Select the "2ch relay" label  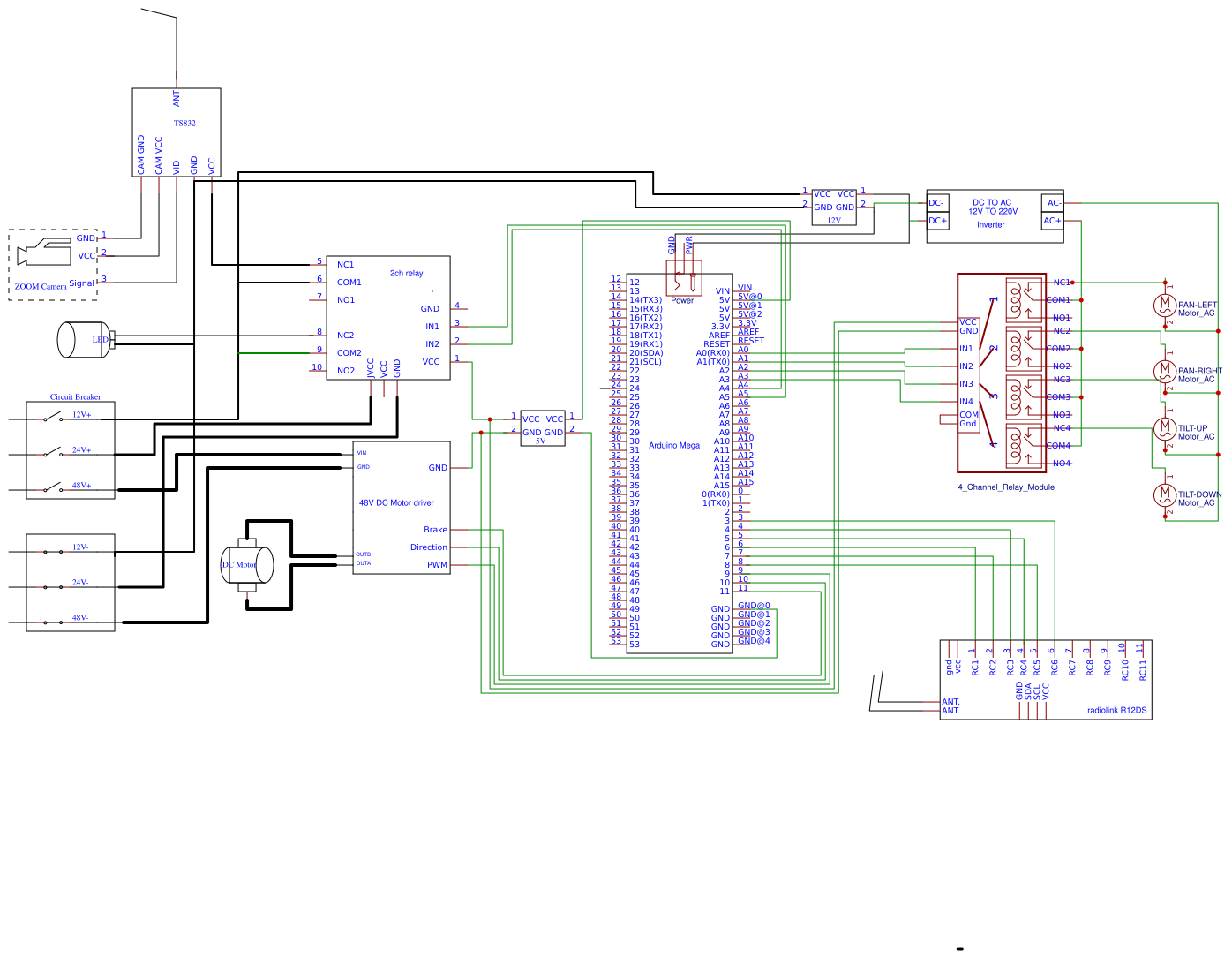click(x=406, y=274)
